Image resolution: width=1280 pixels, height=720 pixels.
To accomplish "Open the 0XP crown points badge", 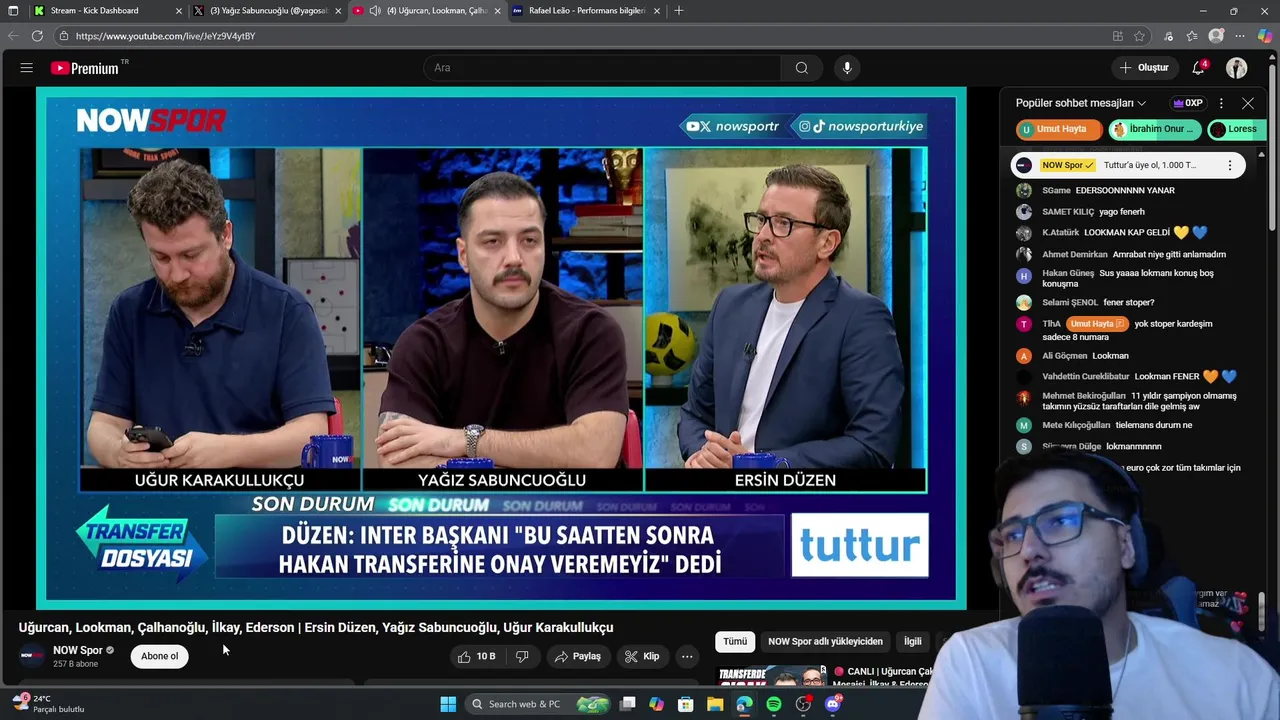I will [x=1188, y=103].
